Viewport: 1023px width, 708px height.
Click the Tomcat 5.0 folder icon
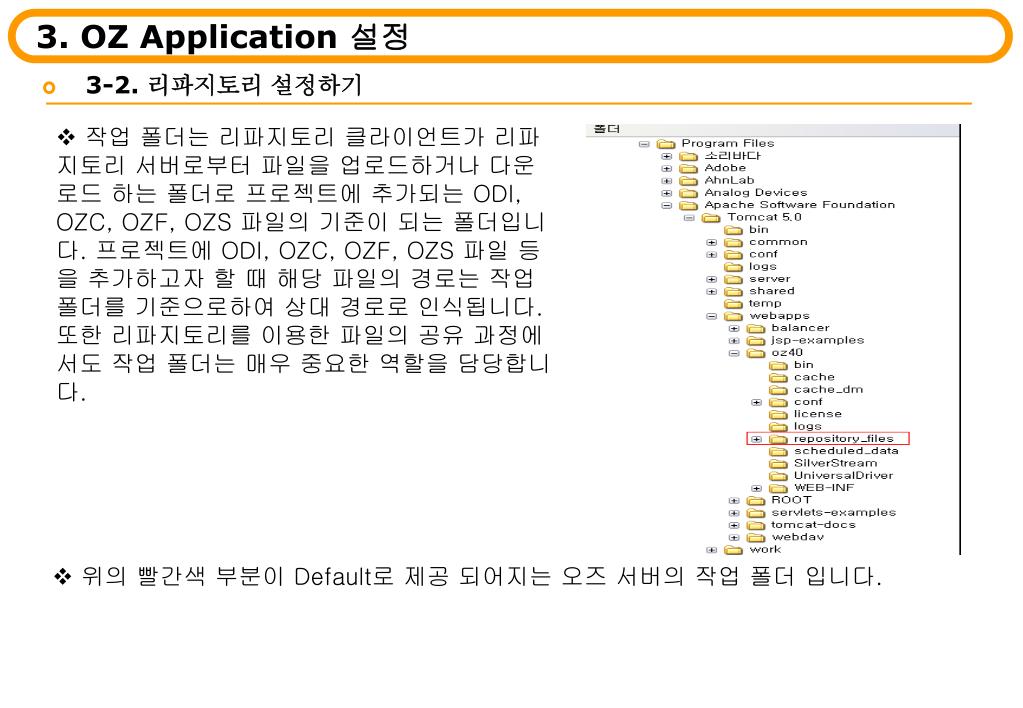(x=710, y=218)
